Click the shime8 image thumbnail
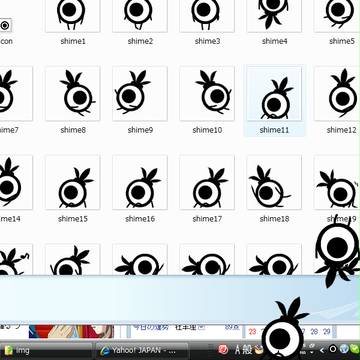360x360 pixels. [73, 93]
